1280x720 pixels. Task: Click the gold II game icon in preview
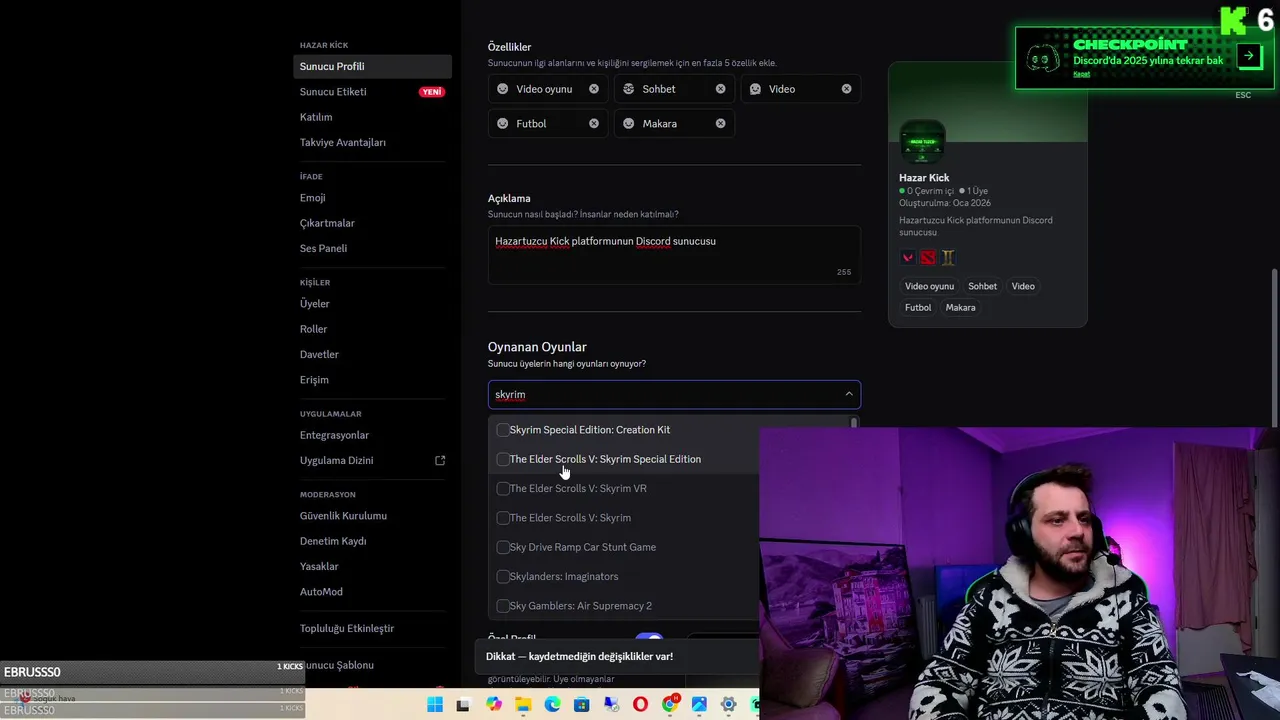click(x=948, y=257)
